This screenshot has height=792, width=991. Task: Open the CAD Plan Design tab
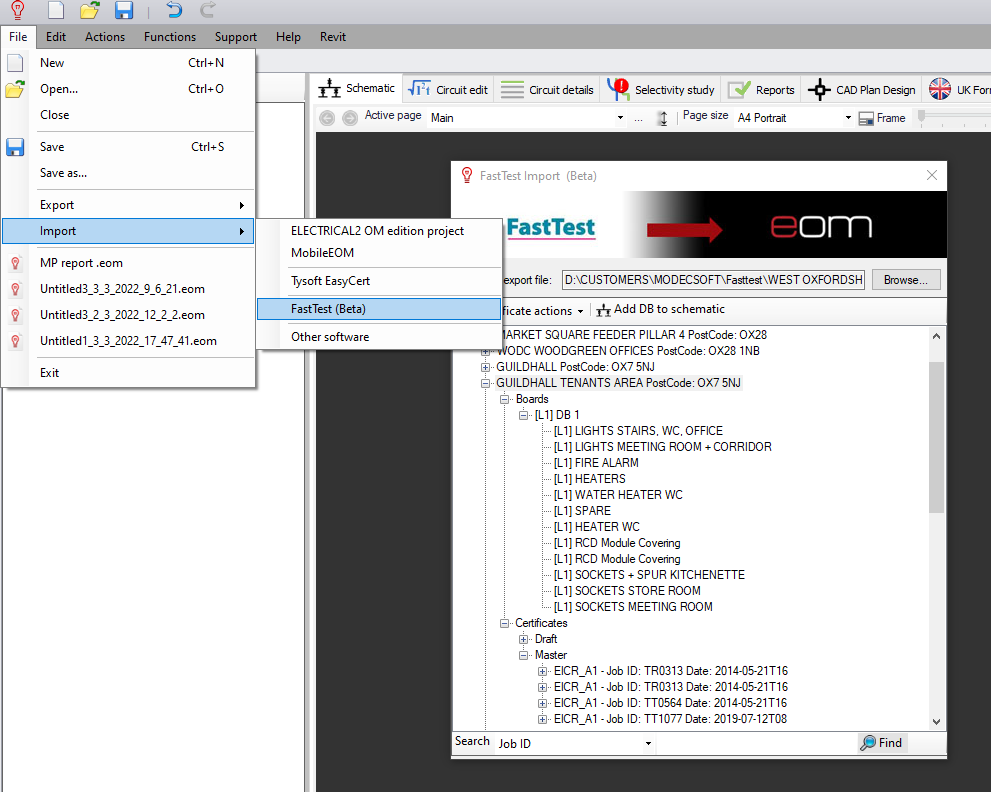861,90
